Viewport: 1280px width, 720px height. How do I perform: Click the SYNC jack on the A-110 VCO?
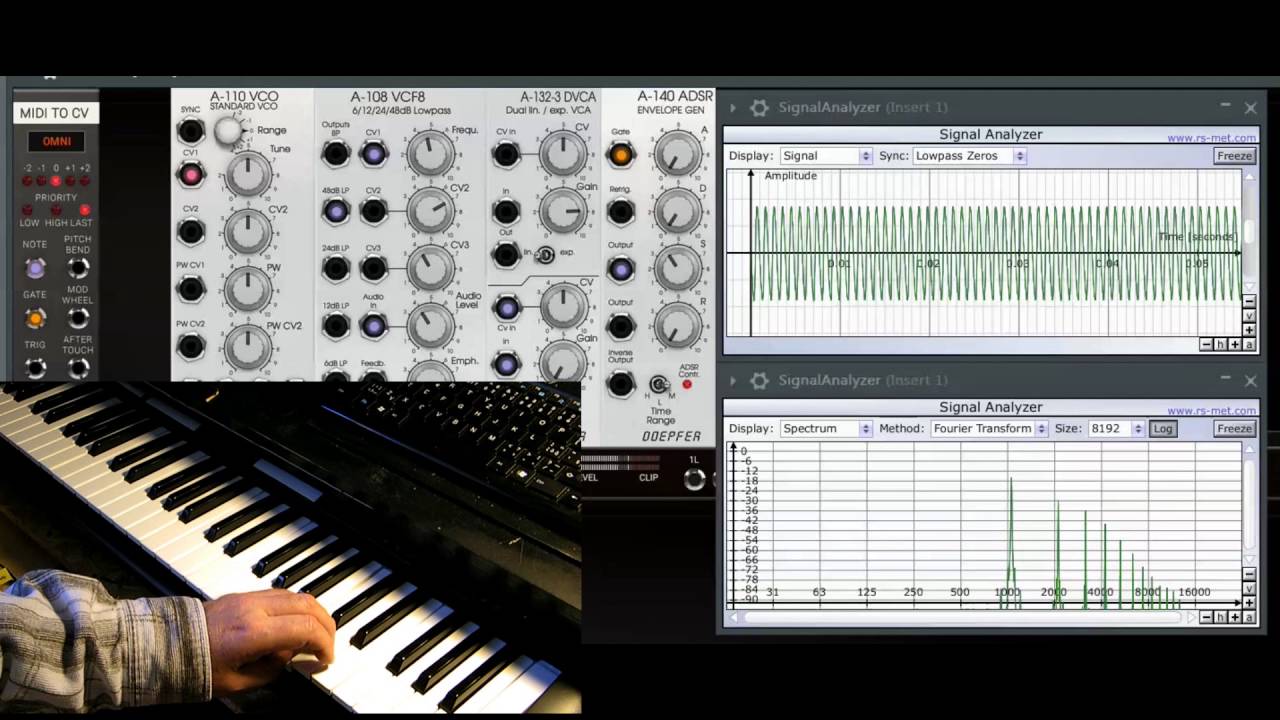(190, 131)
